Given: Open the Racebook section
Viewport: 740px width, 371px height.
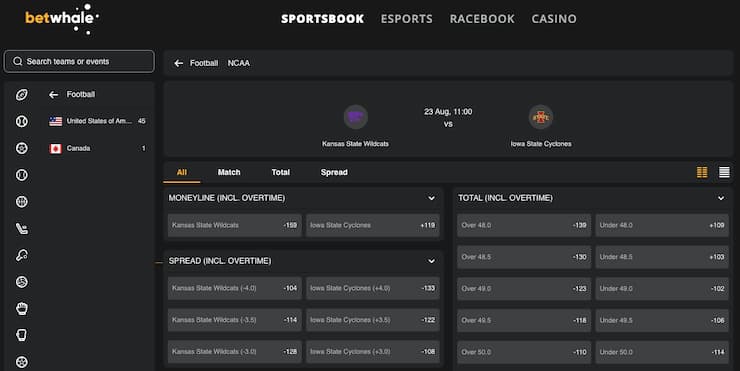Looking at the screenshot, I should (482, 19).
